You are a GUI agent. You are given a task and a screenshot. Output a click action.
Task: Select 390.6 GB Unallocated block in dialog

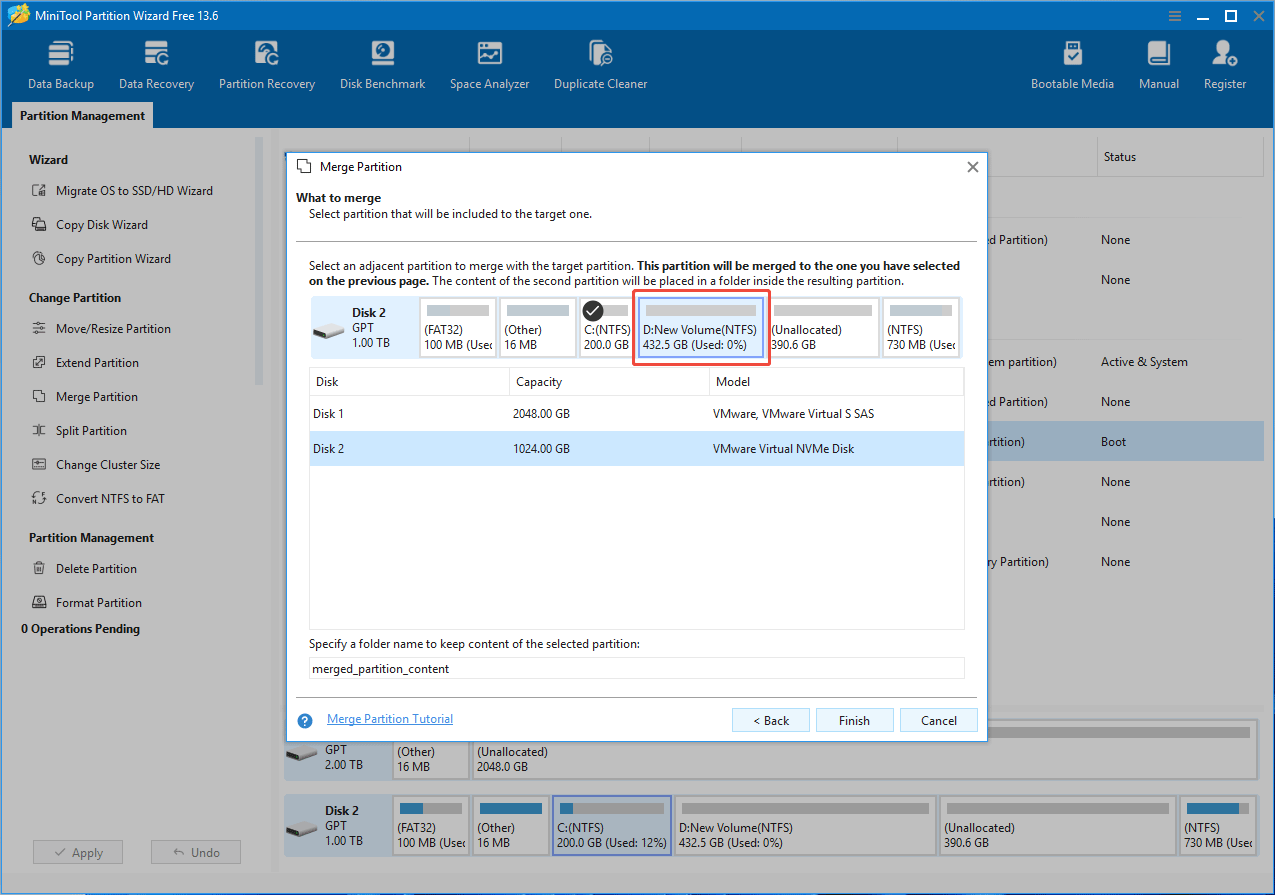823,328
